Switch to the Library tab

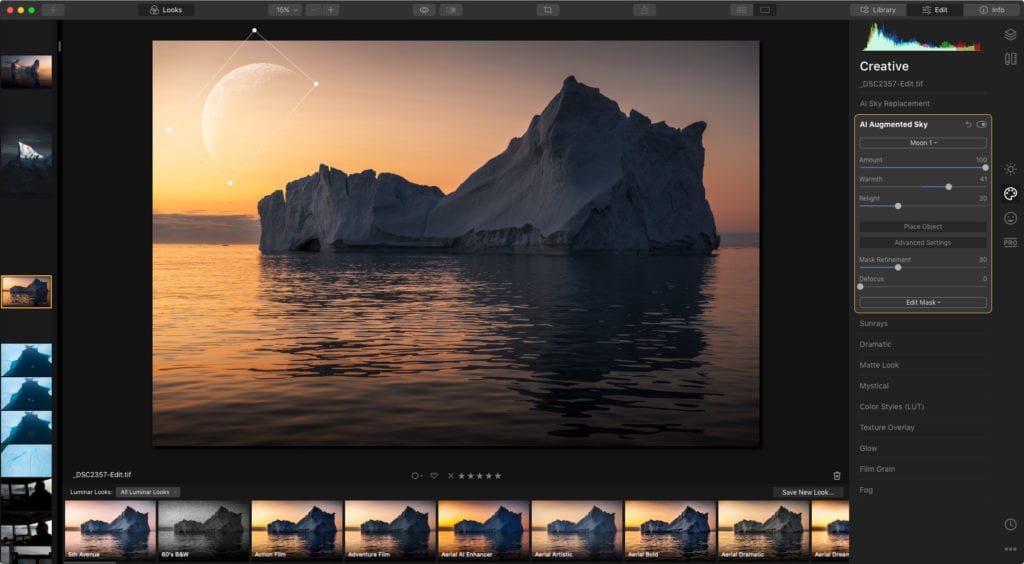pyautogui.click(x=877, y=10)
